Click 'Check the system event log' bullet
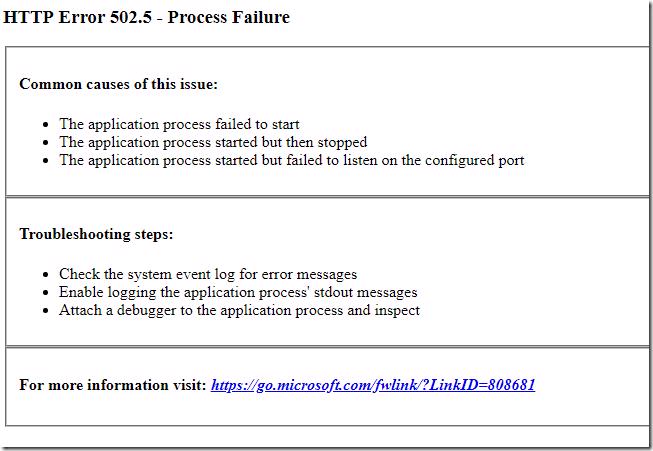The image size is (653, 451). click(x=208, y=274)
